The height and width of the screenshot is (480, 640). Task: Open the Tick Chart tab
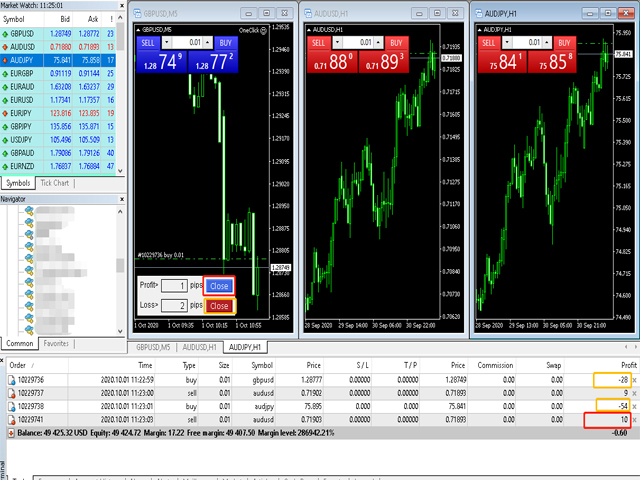[55, 183]
